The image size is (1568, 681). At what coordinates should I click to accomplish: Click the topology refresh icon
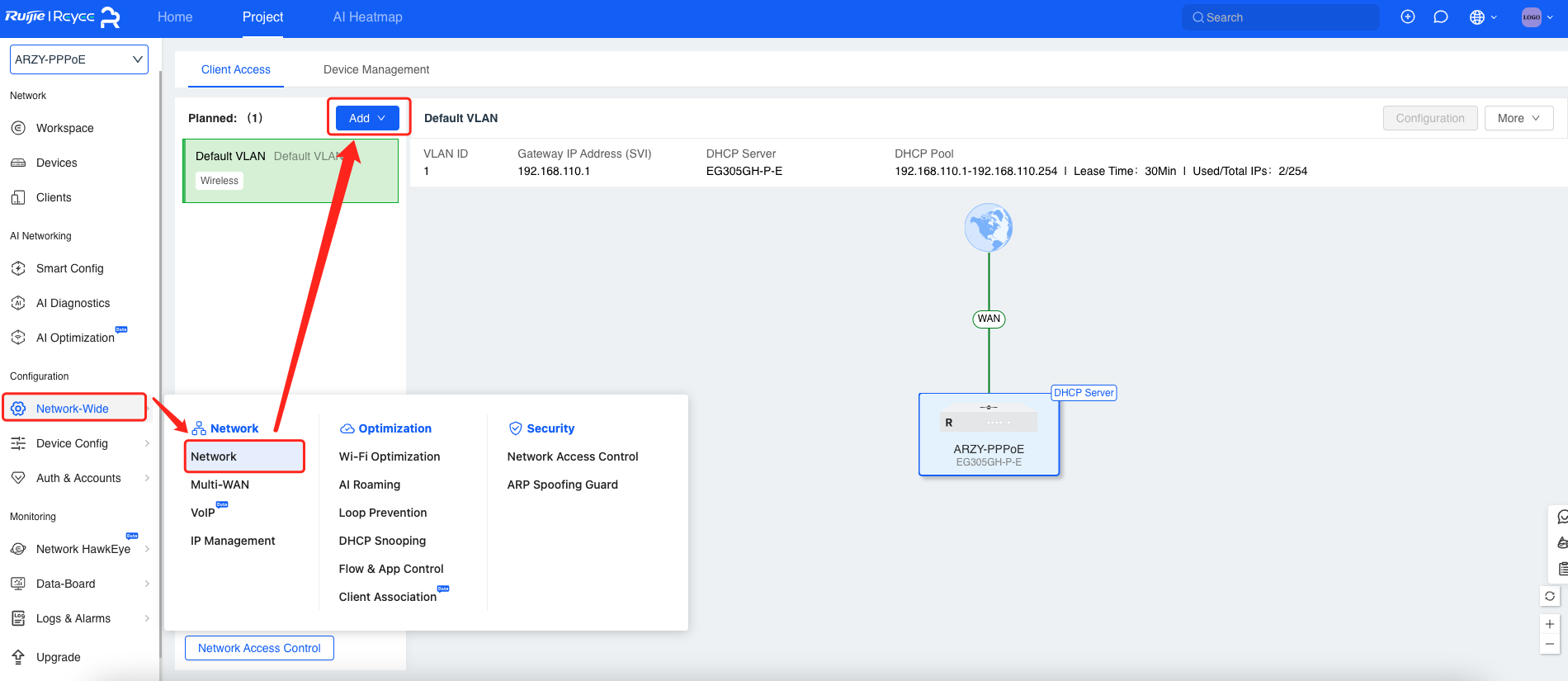pos(1550,596)
